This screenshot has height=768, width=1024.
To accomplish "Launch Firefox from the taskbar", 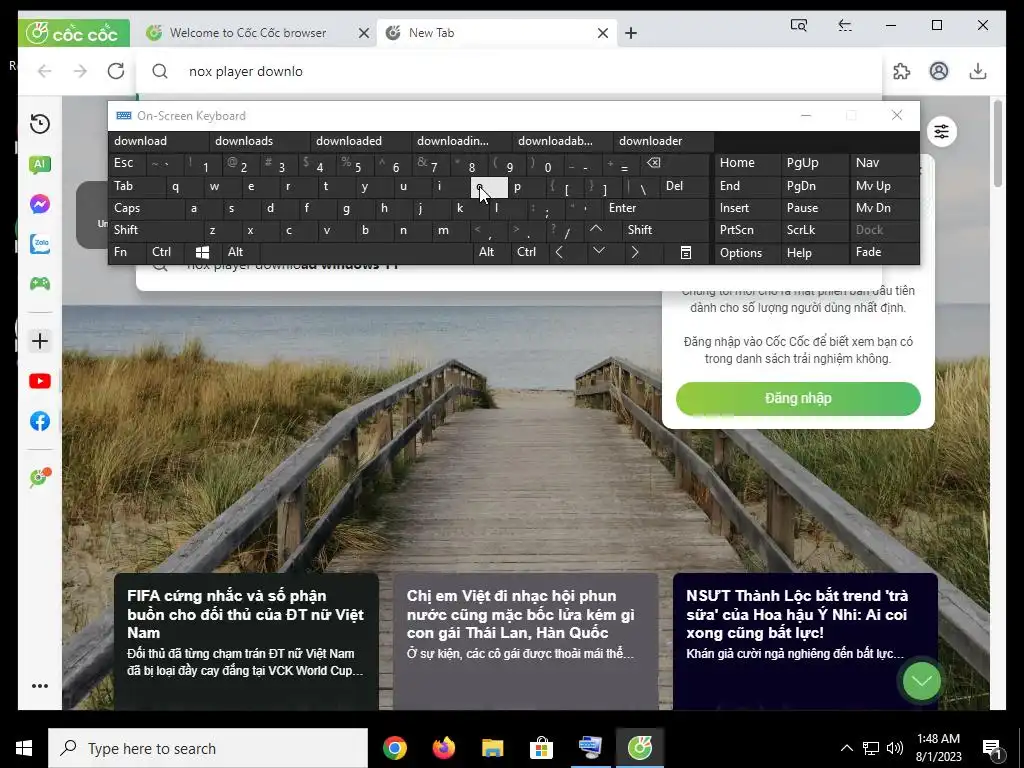I will [x=443, y=748].
